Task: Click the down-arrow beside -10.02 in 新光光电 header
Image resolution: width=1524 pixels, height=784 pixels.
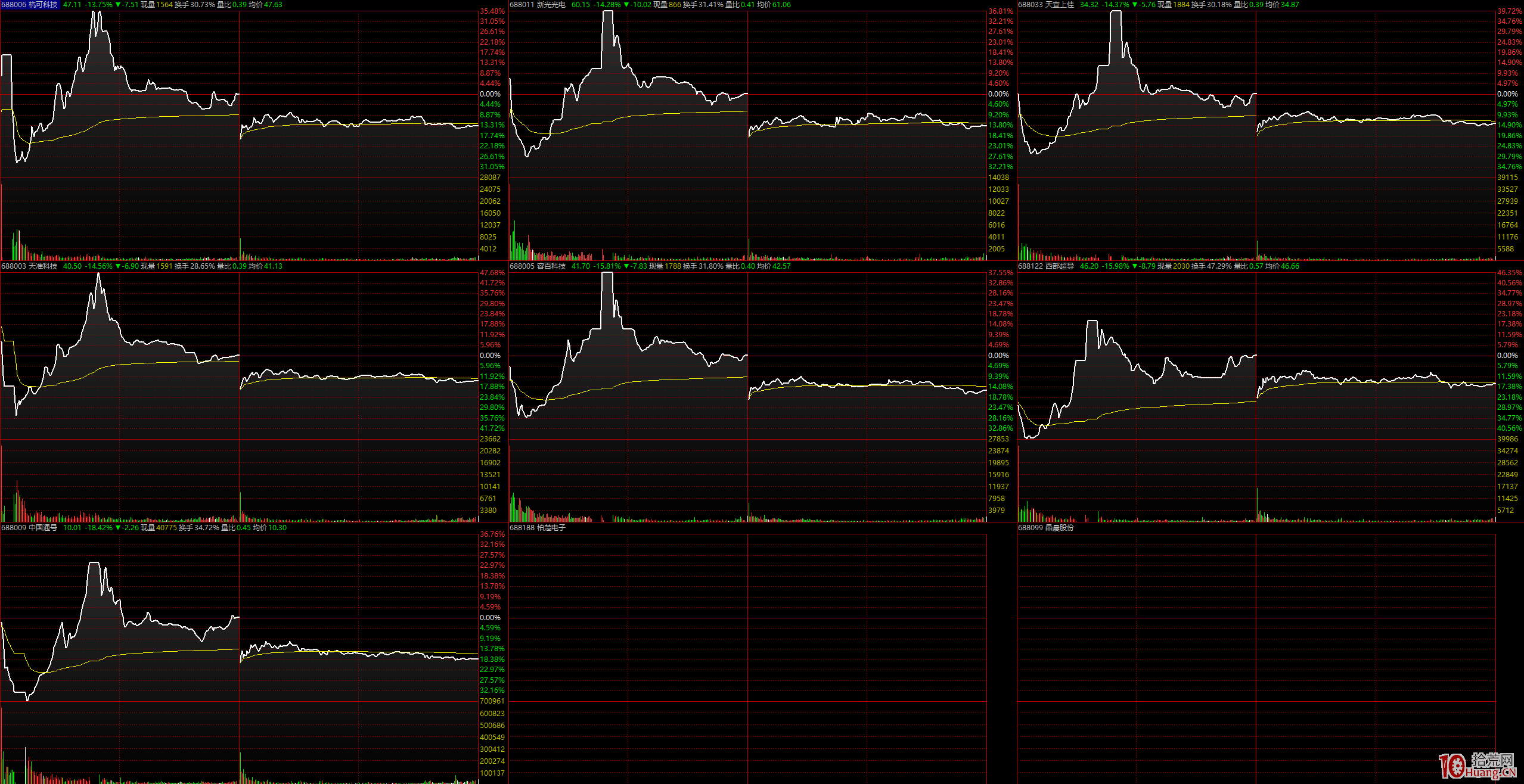Action: (626, 5)
